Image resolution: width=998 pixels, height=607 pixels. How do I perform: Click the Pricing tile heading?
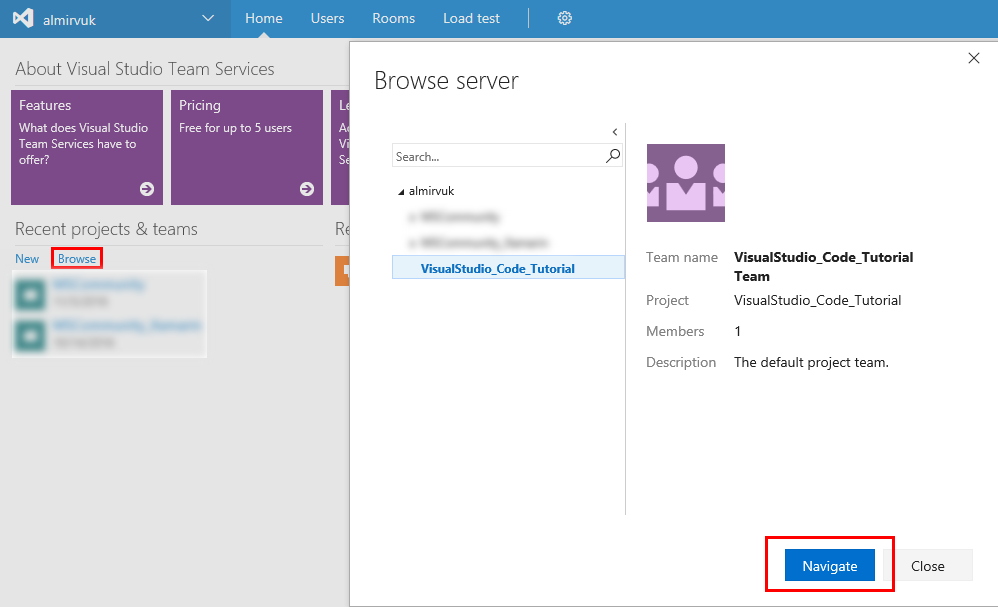pos(200,105)
